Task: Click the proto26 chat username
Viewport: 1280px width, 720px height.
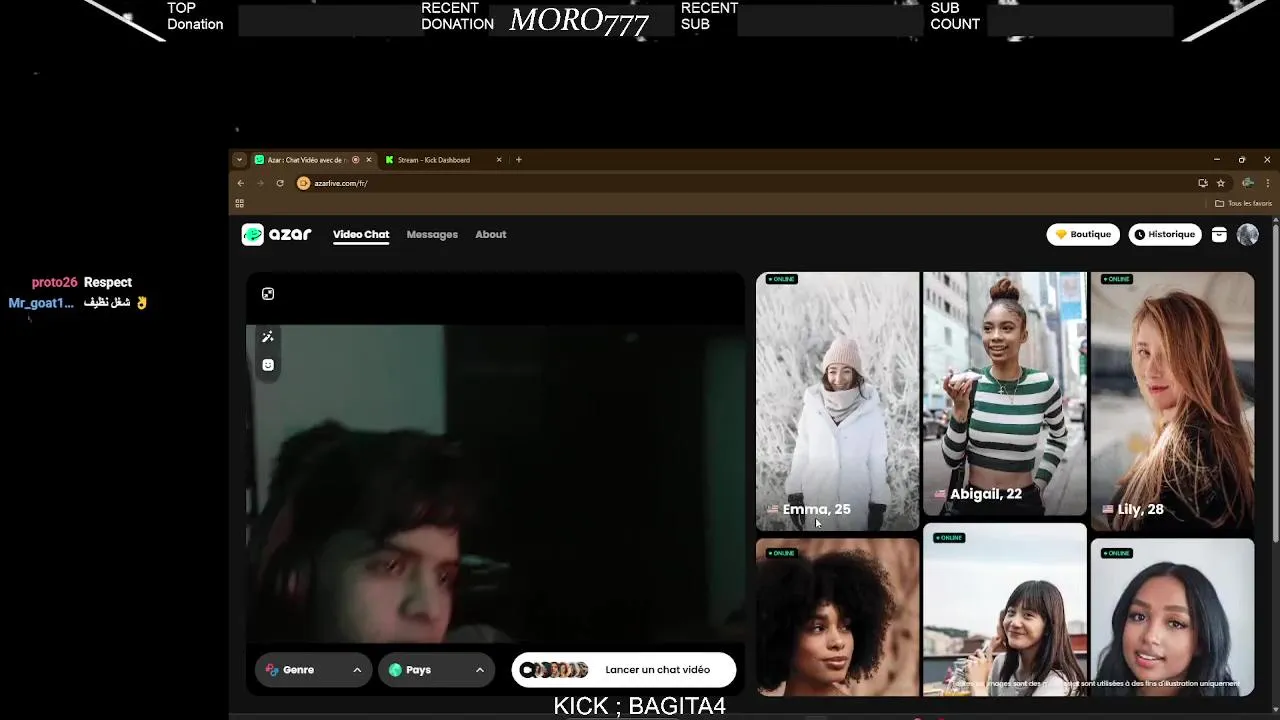Action: [x=54, y=283]
